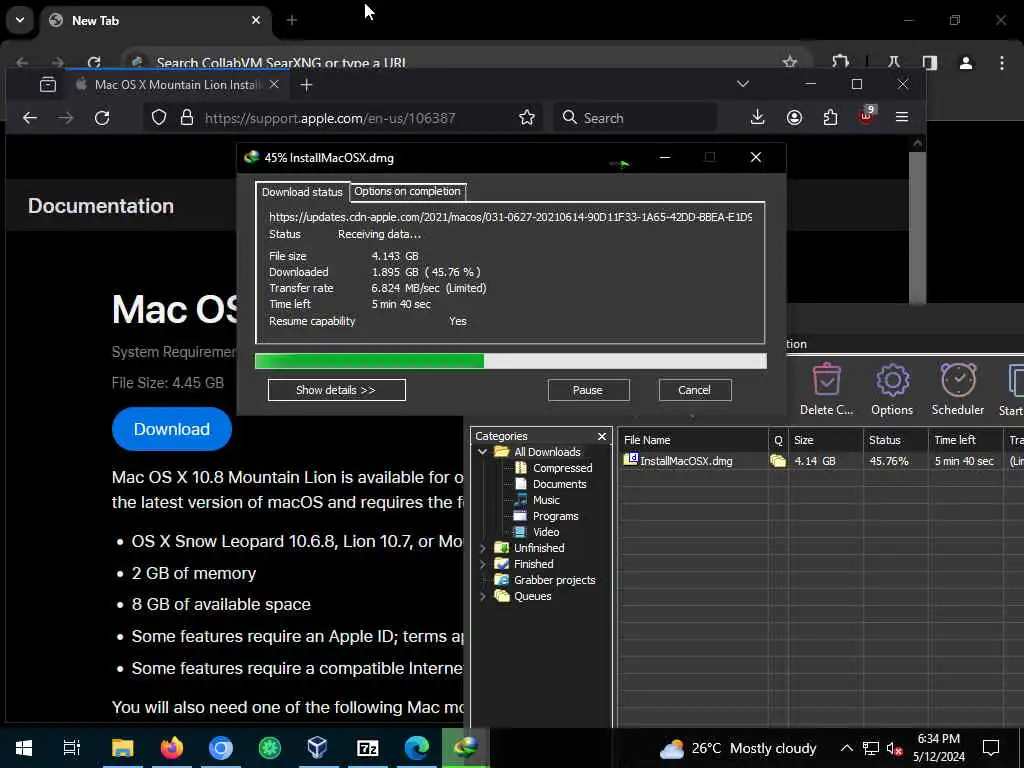This screenshot has width=1024, height=768.
Task: Click muted volume icon in system tray
Action: 894,748
